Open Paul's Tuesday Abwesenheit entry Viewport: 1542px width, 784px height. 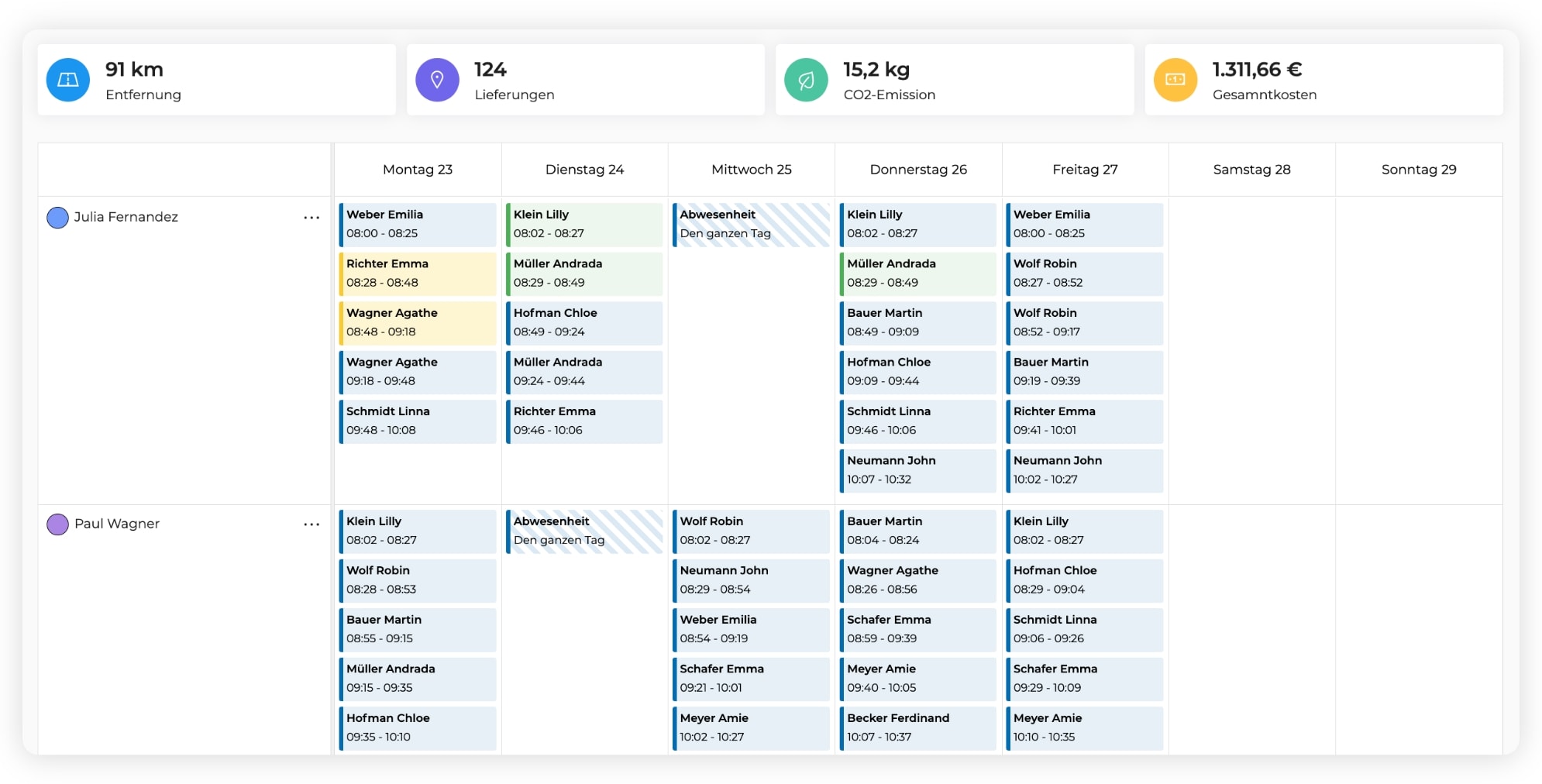(584, 531)
